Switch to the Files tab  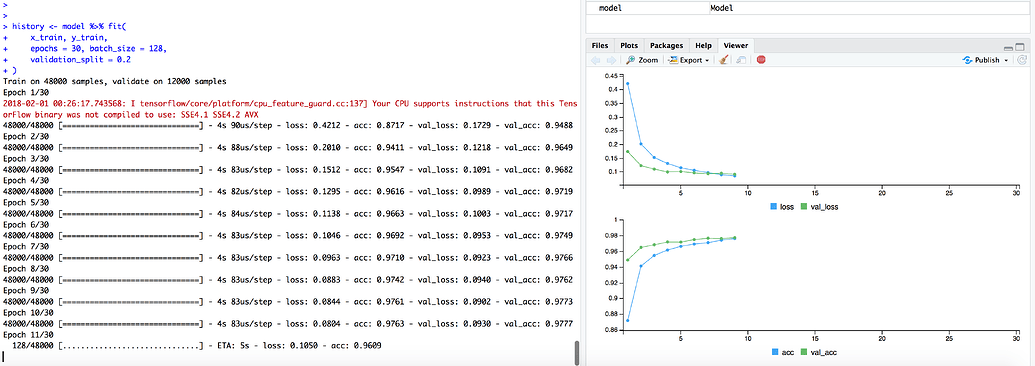[600, 46]
